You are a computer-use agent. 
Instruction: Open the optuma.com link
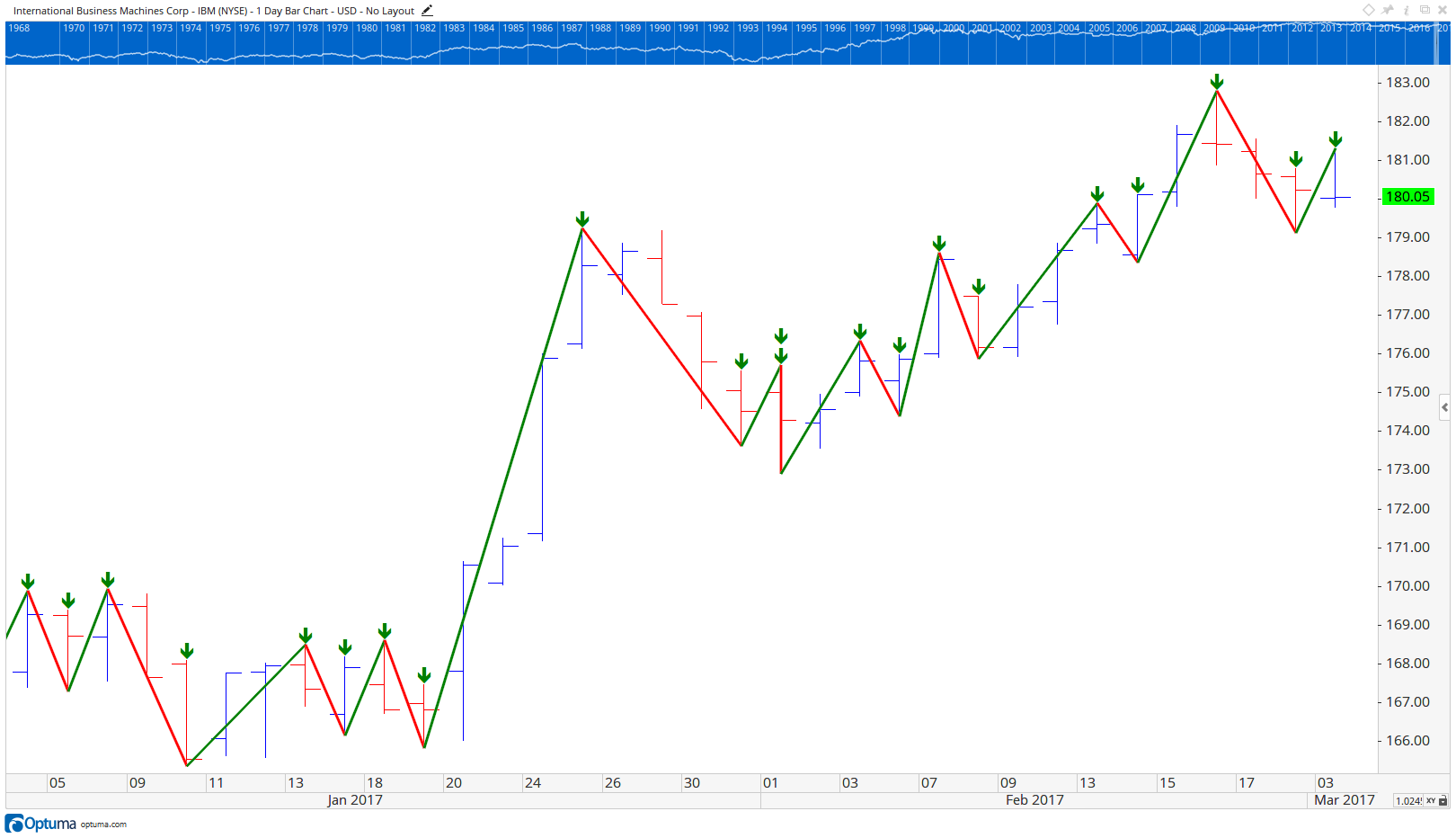click(103, 825)
